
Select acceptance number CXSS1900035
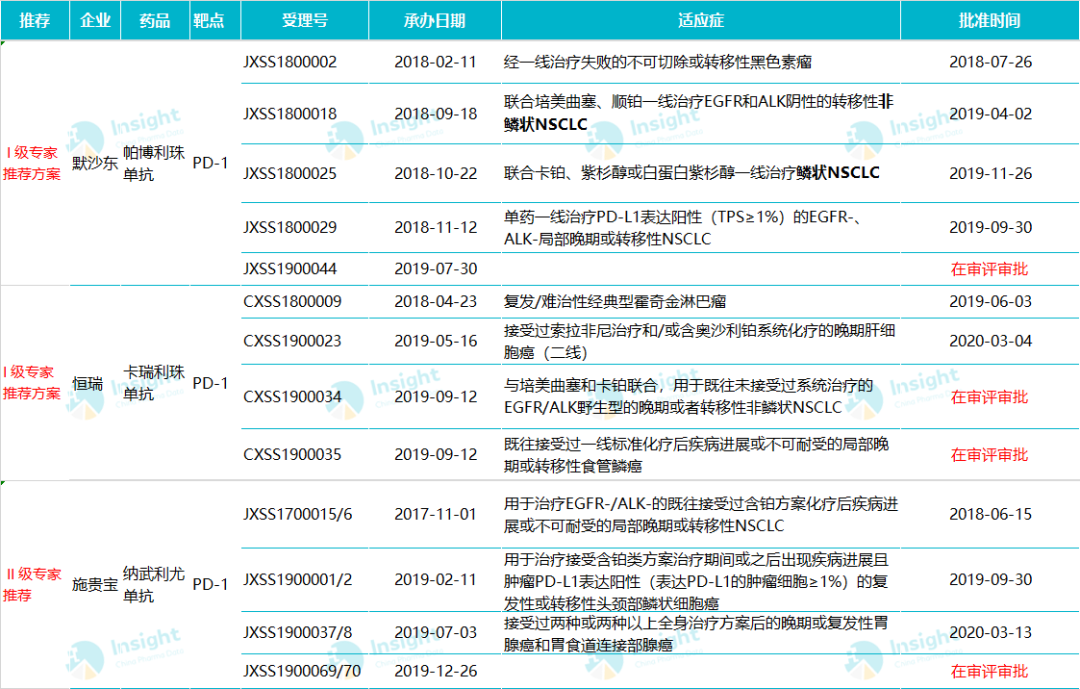(x=292, y=455)
